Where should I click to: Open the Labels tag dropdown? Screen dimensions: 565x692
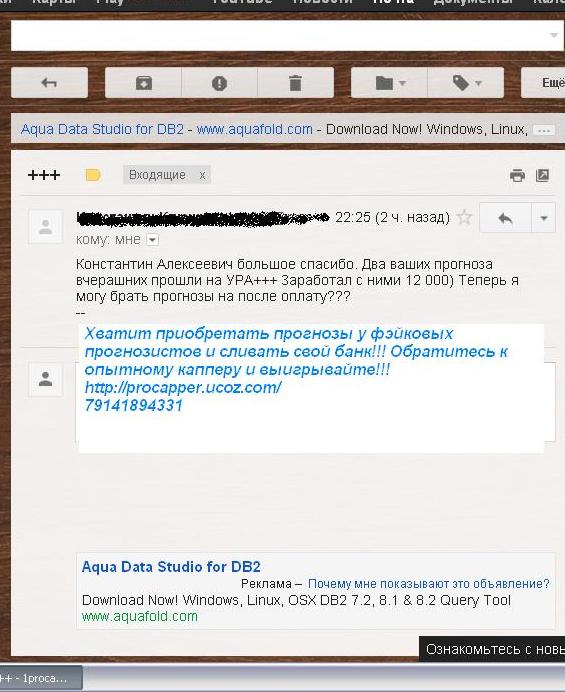pyautogui.click(x=466, y=83)
